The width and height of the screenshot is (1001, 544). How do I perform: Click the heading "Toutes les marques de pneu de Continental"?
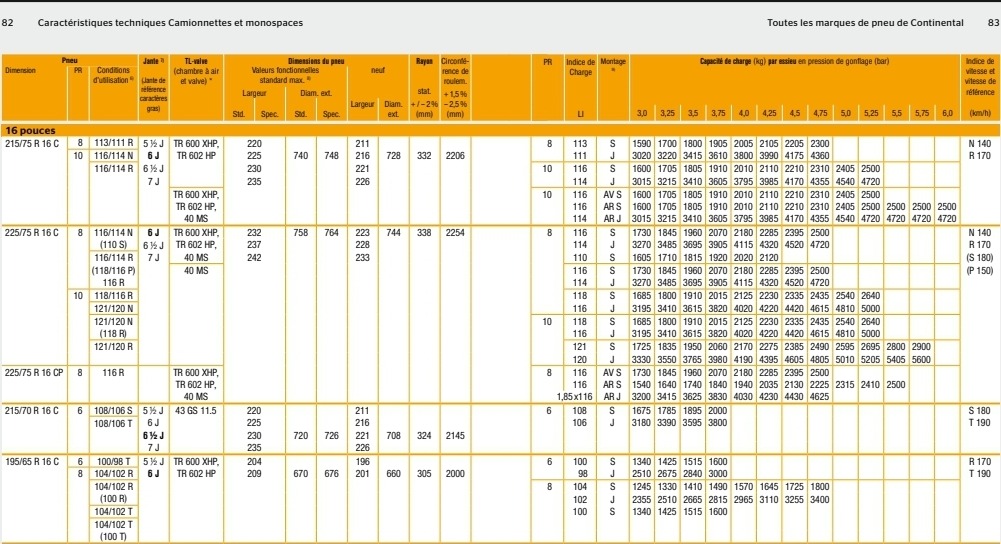pos(865,23)
